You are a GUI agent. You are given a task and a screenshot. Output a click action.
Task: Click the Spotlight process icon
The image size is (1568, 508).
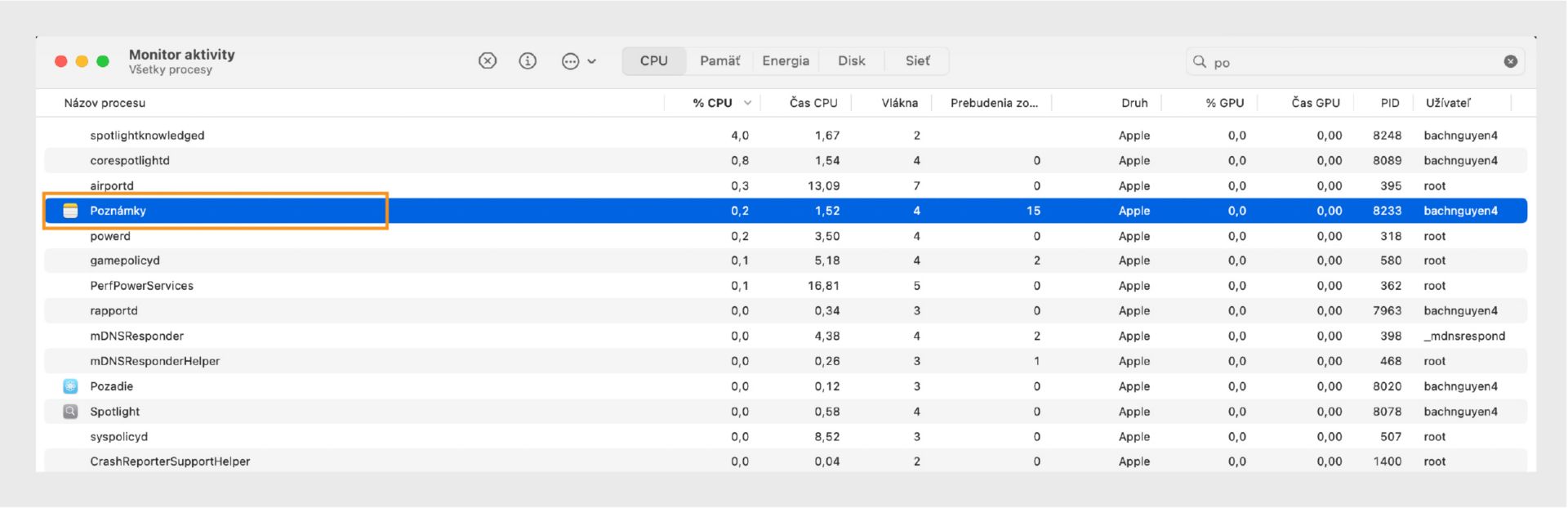pyautogui.click(x=71, y=412)
